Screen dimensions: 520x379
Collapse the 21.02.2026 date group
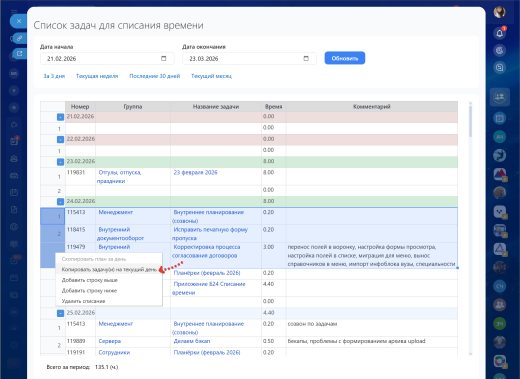pos(60,117)
